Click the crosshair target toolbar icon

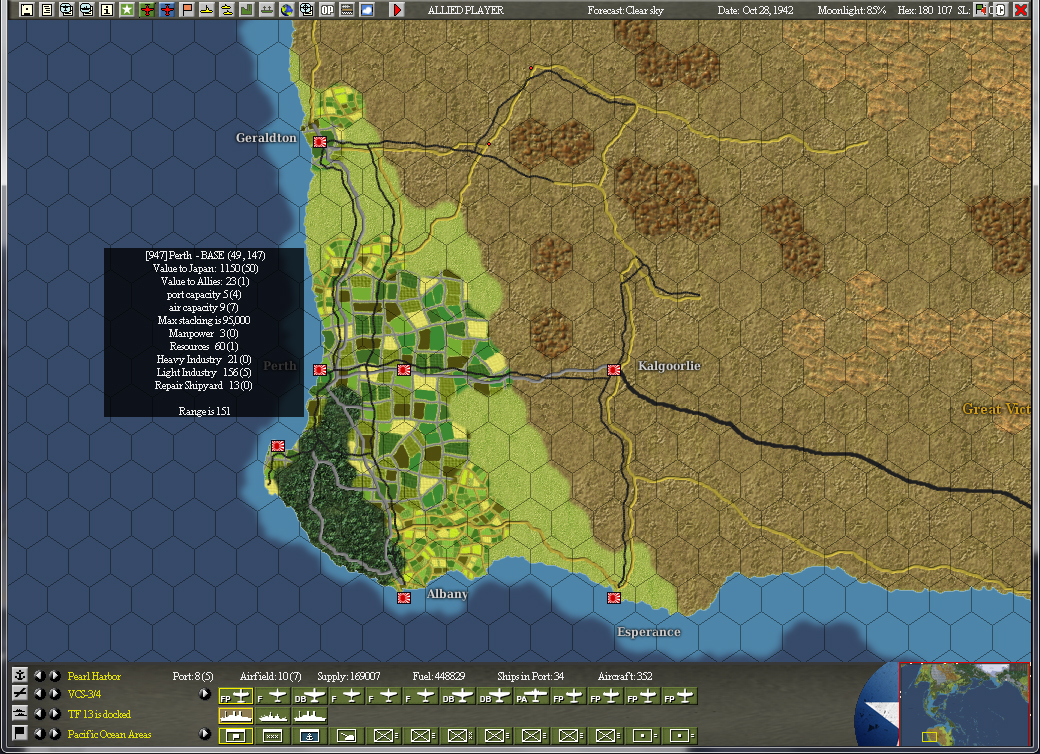[306, 10]
